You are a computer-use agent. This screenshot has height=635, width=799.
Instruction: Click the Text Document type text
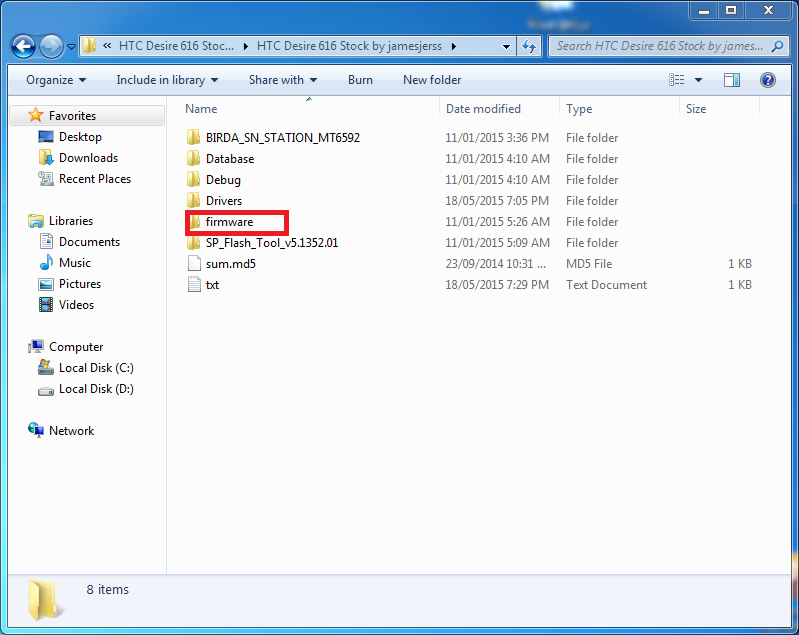[x=606, y=285]
